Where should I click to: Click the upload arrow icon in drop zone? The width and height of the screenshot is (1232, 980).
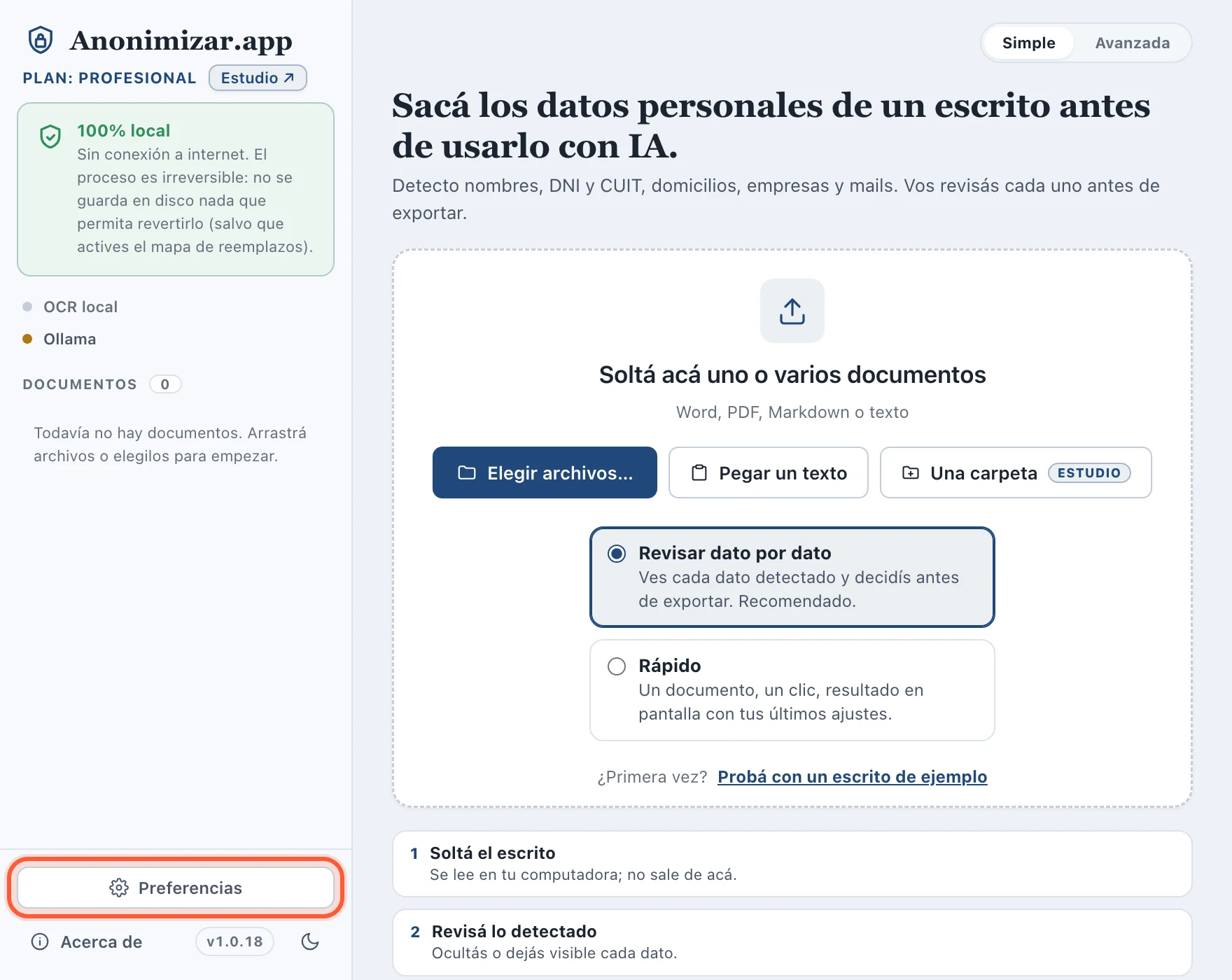pos(792,311)
